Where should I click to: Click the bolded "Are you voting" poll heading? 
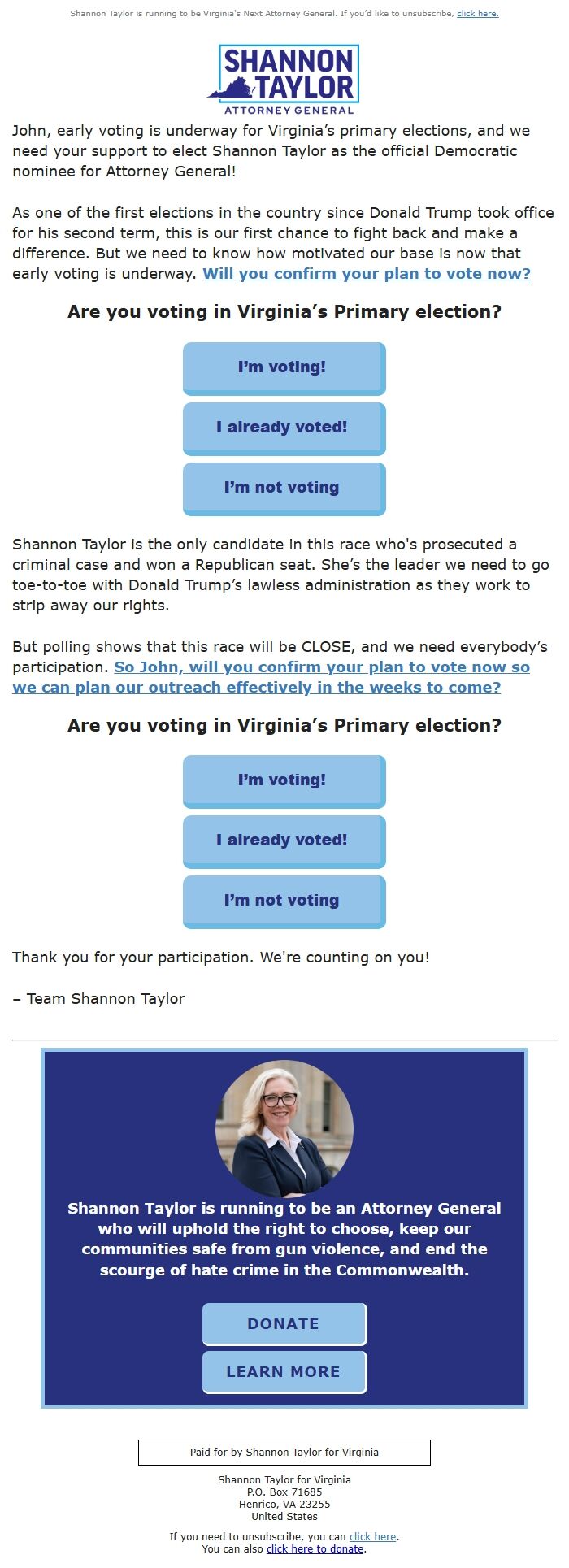pos(284,311)
